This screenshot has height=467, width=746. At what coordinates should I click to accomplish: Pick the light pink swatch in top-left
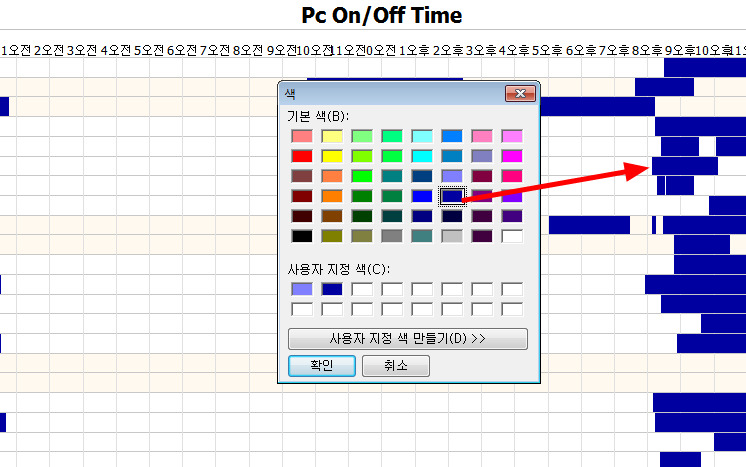[302, 136]
